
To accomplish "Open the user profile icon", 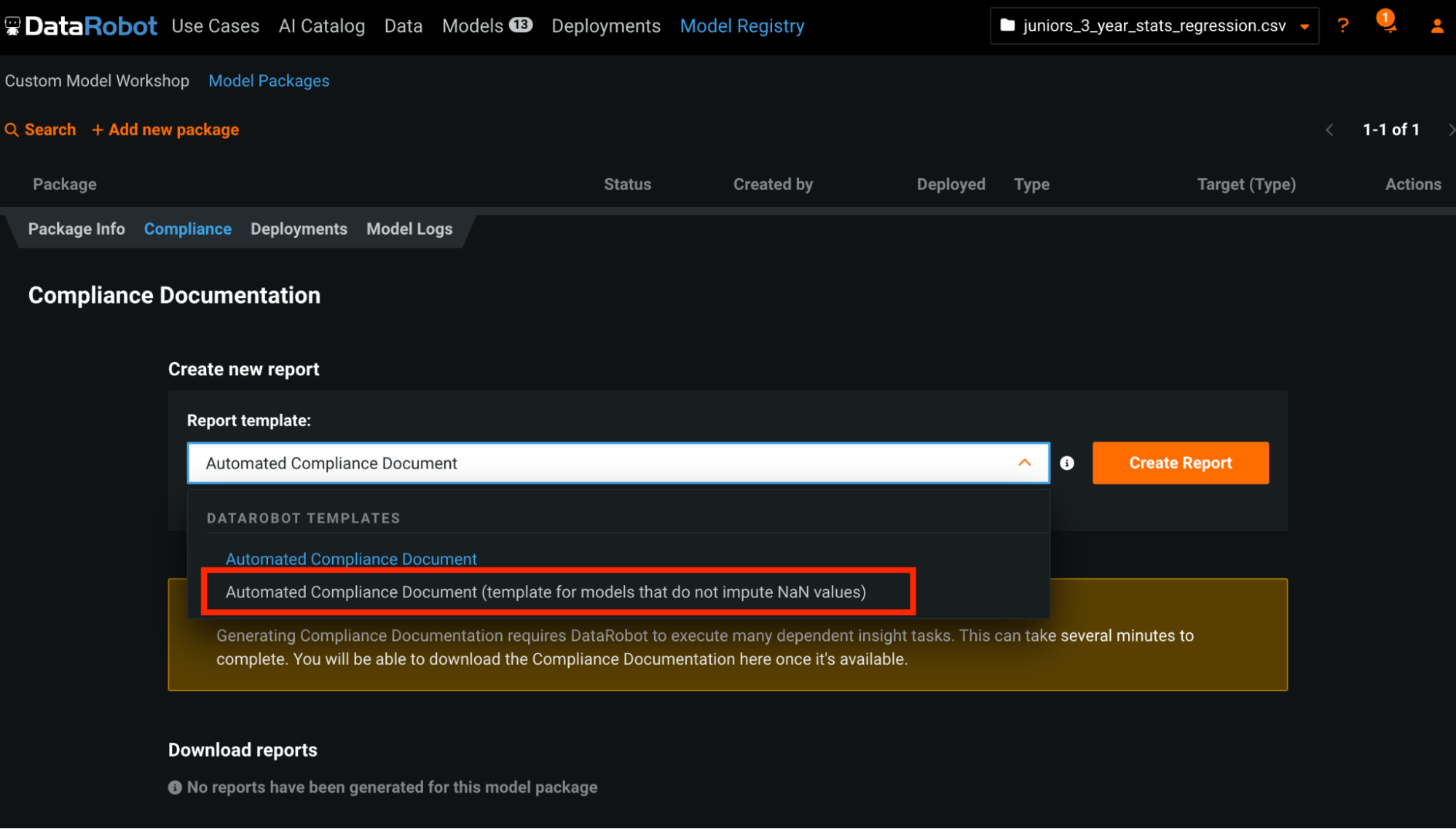I will 1436,26.
